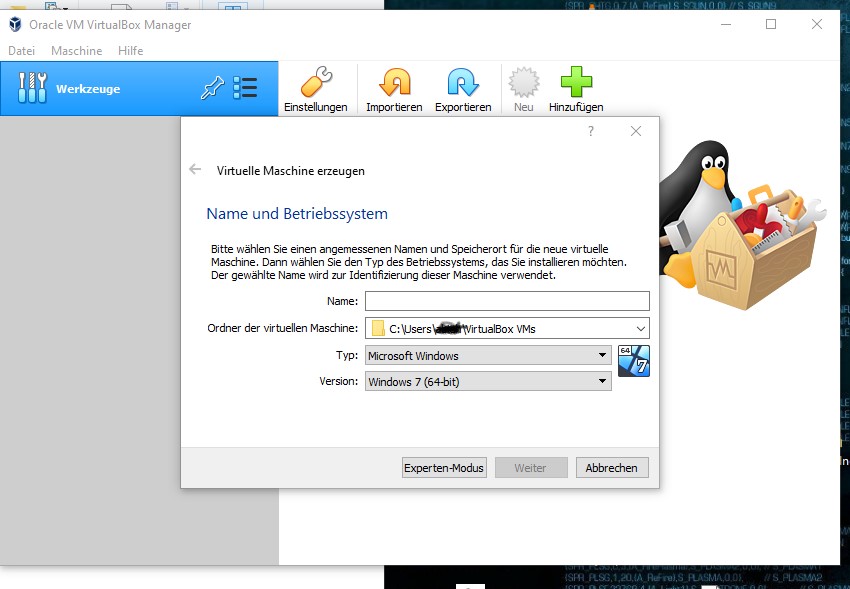Click the Windows 7 64-bit OS icon
The height and width of the screenshot is (589, 850).
click(x=634, y=361)
